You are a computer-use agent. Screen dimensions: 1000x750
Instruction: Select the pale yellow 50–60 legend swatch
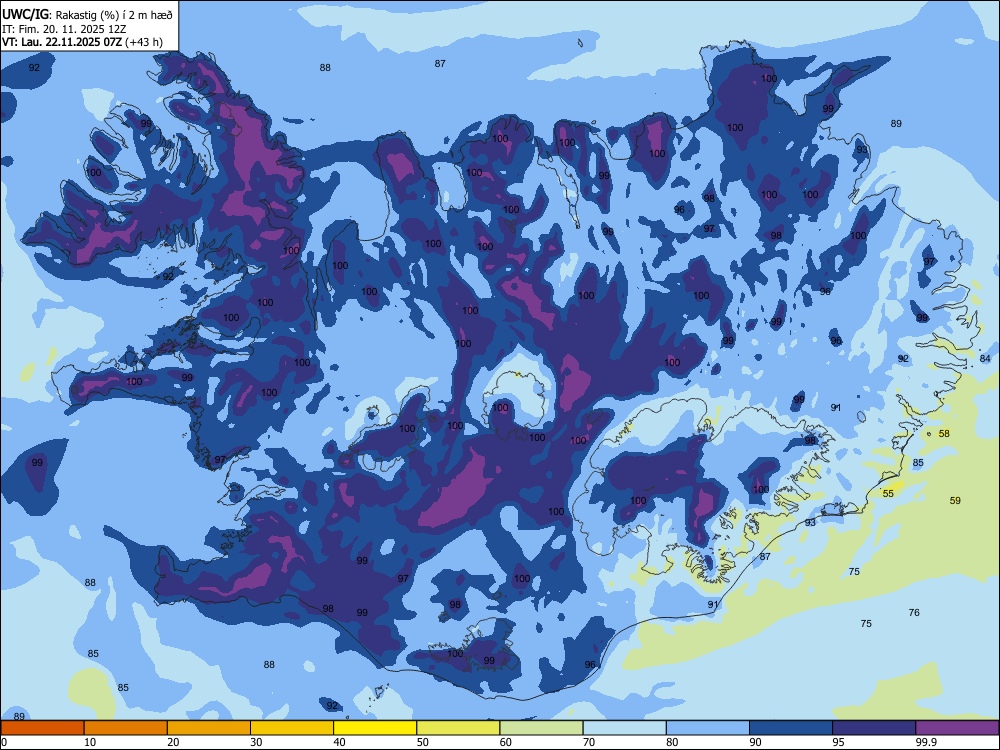(x=459, y=728)
